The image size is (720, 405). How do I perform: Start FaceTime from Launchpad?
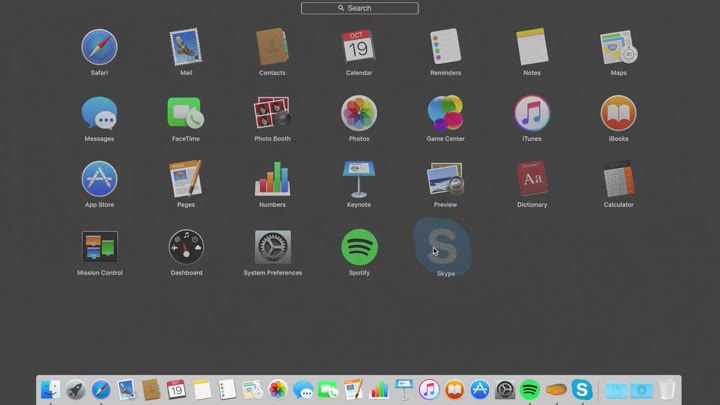[x=186, y=113]
